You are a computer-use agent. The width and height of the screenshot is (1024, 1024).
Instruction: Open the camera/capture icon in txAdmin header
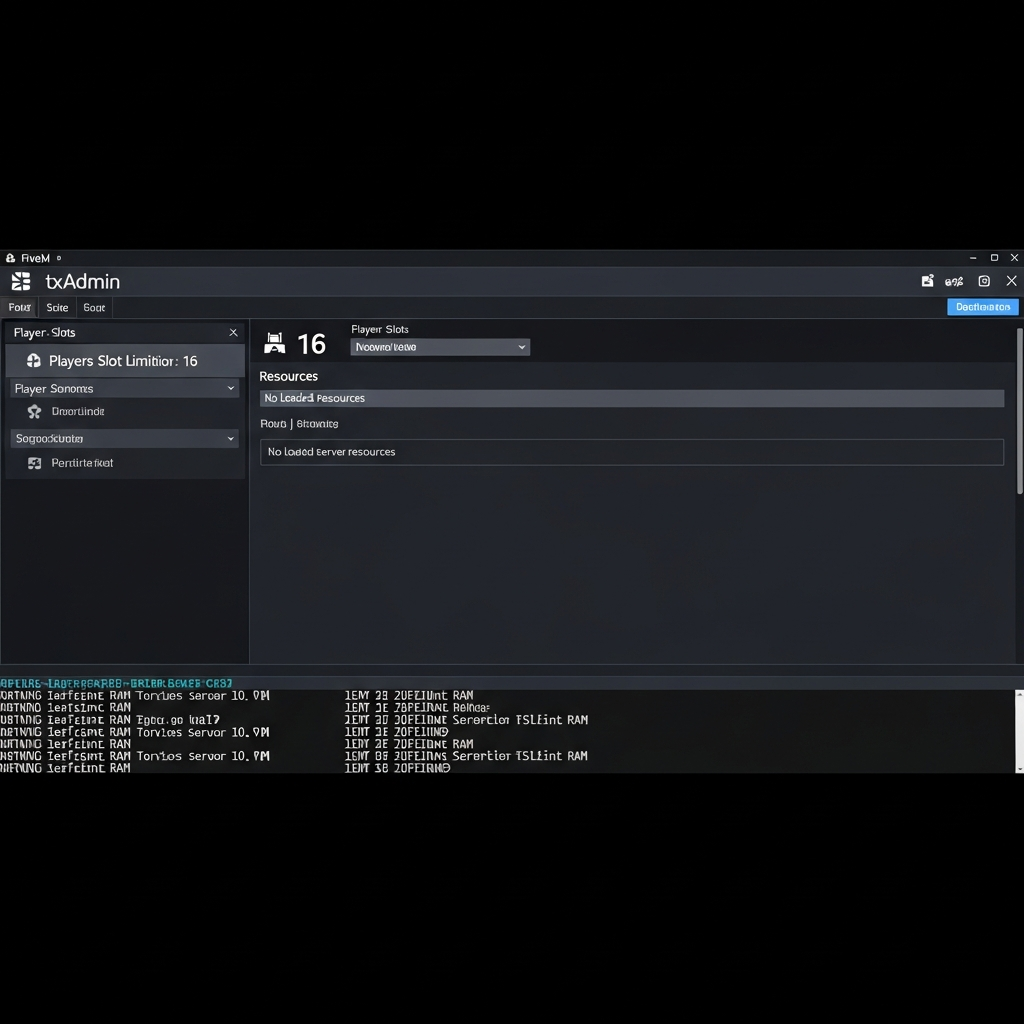984,281
